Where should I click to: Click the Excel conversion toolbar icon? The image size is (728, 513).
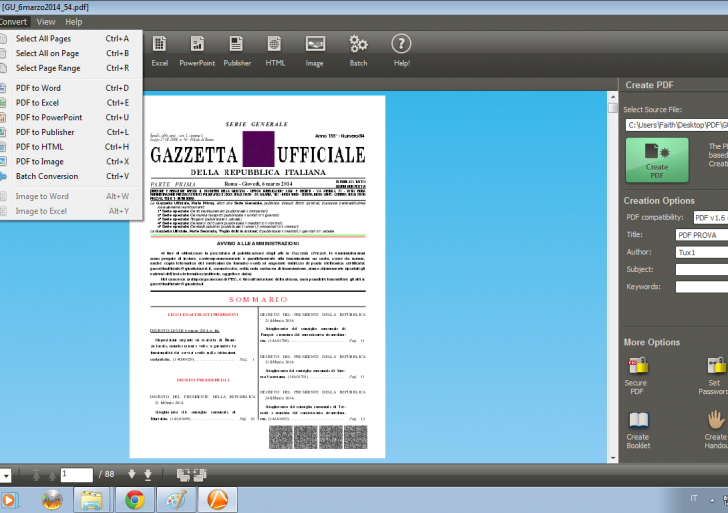(x=160, y=48)
